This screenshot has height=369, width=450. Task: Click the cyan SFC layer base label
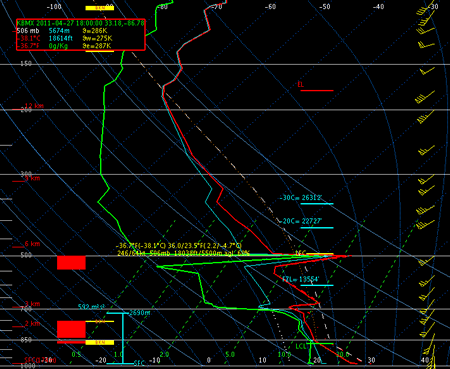[139, 363]
